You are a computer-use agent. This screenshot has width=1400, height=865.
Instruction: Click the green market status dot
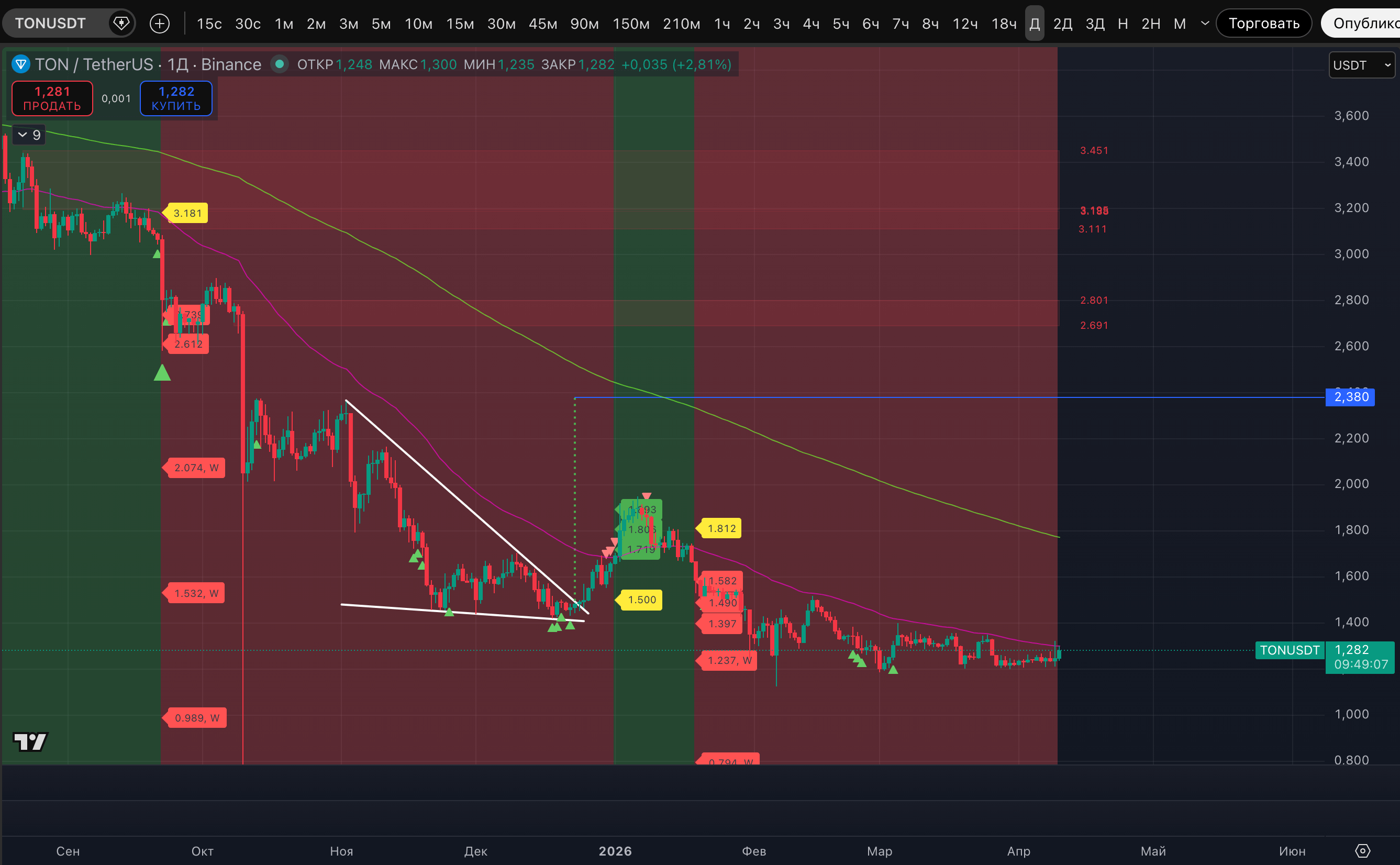click(279, 64)
